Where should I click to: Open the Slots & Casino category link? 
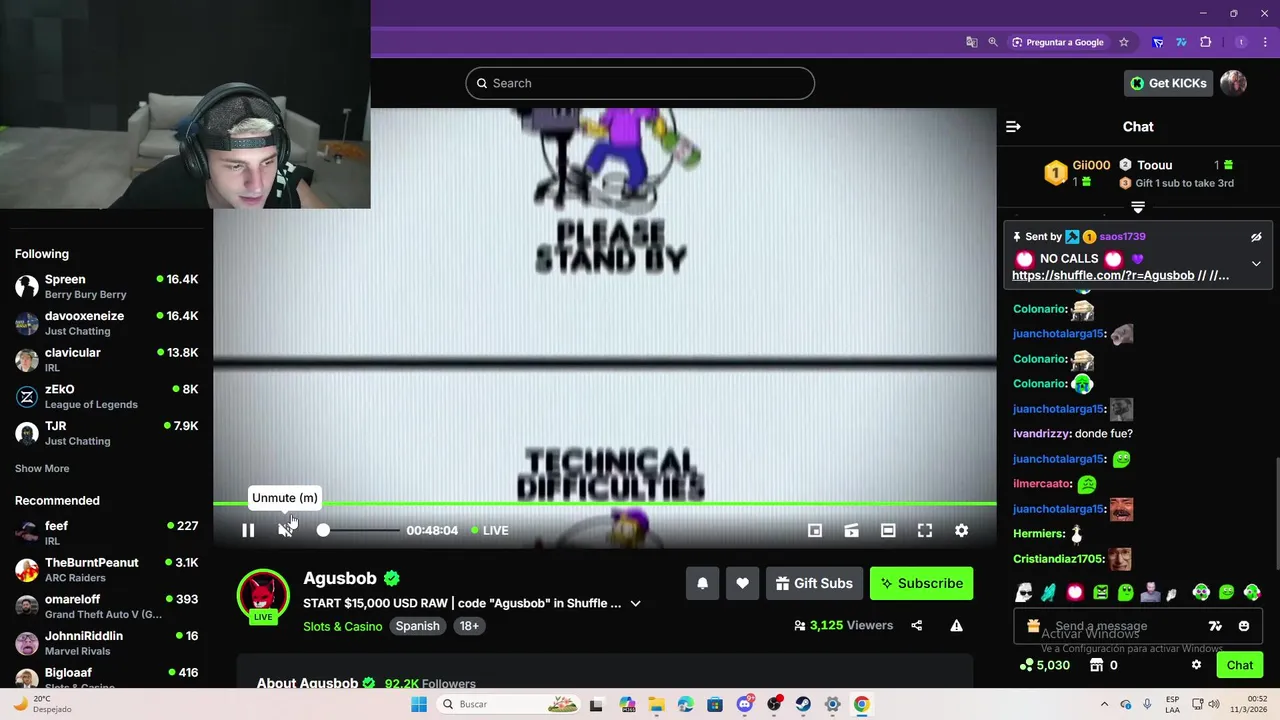343,626
